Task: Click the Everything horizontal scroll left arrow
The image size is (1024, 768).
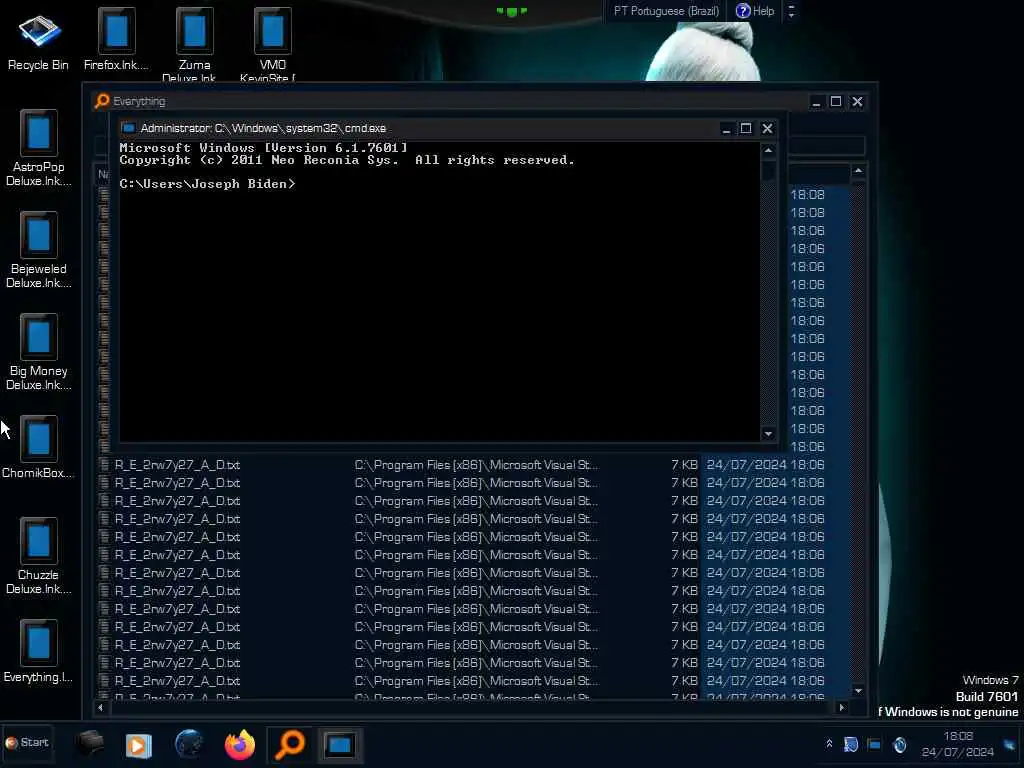Action: pos(101,707)
